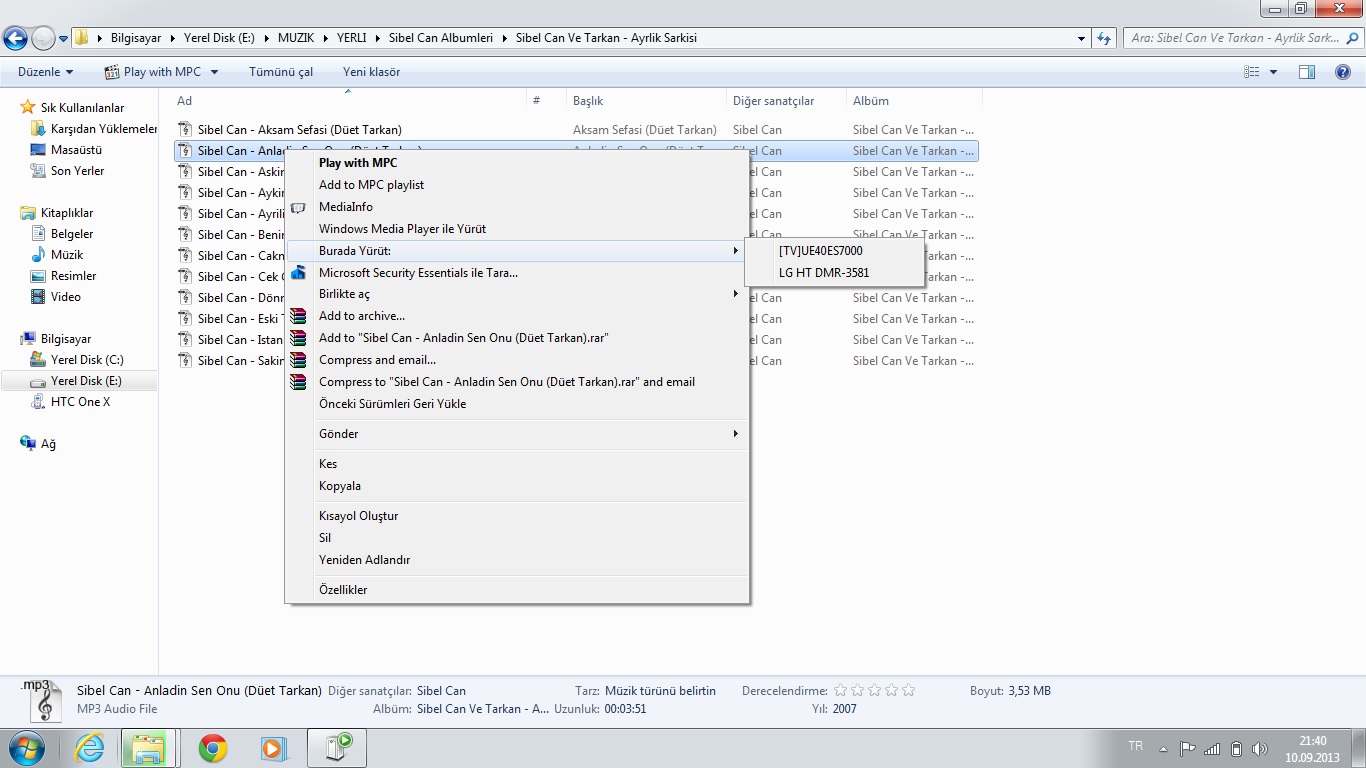The width and height of the screenshot is (1366, 768).
Task: Open Help with the question mark icon
Action: [x=1343, y=72]
